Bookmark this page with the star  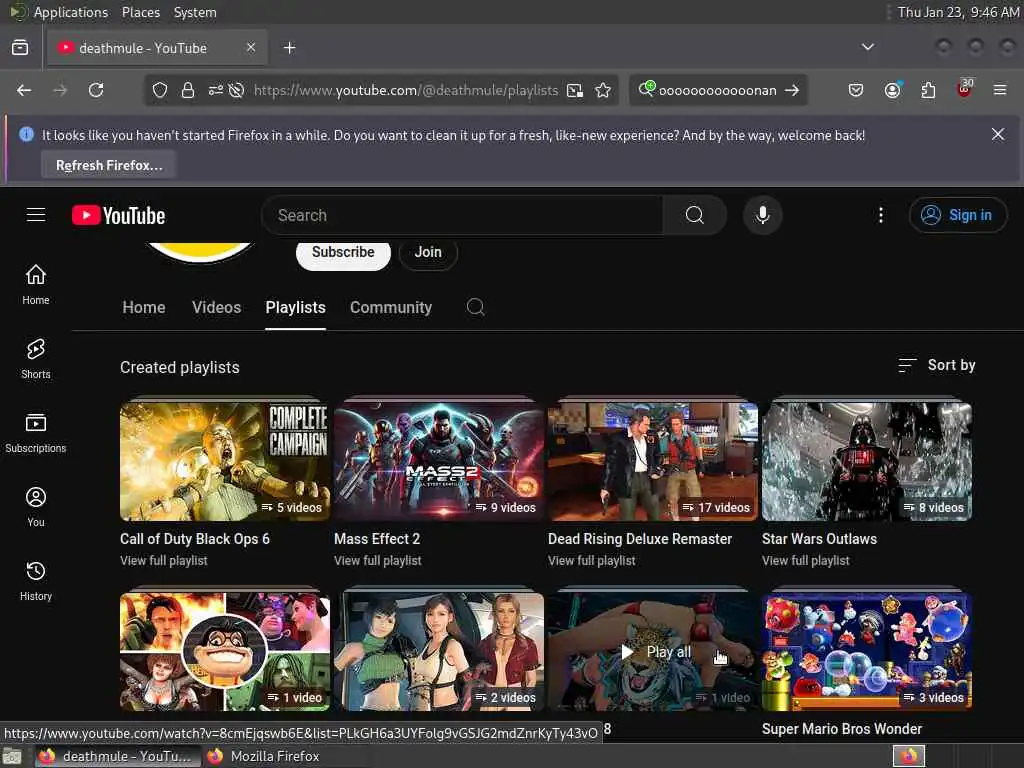603,90
